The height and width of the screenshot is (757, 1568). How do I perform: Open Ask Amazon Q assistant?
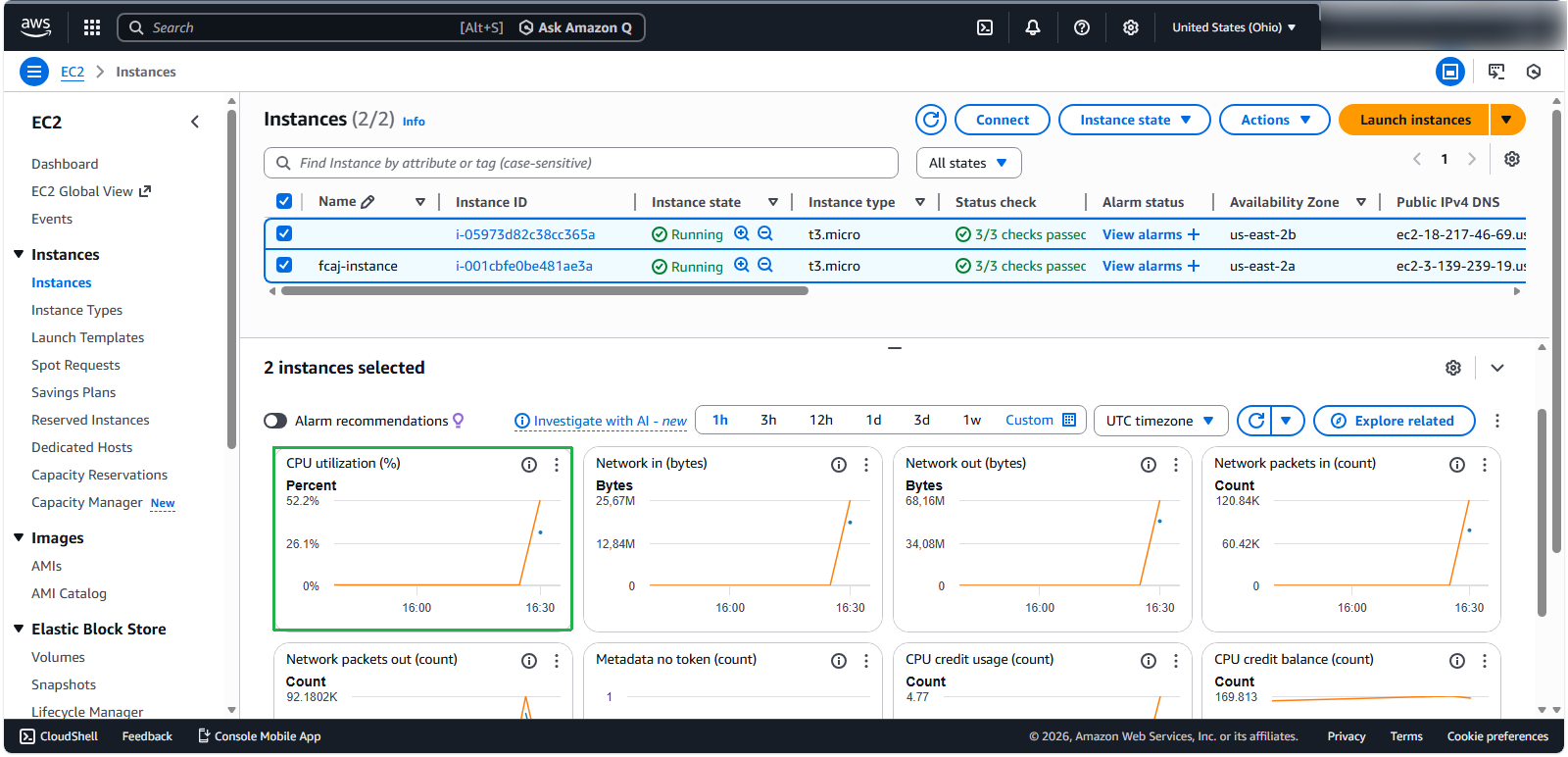pos(575,27)
